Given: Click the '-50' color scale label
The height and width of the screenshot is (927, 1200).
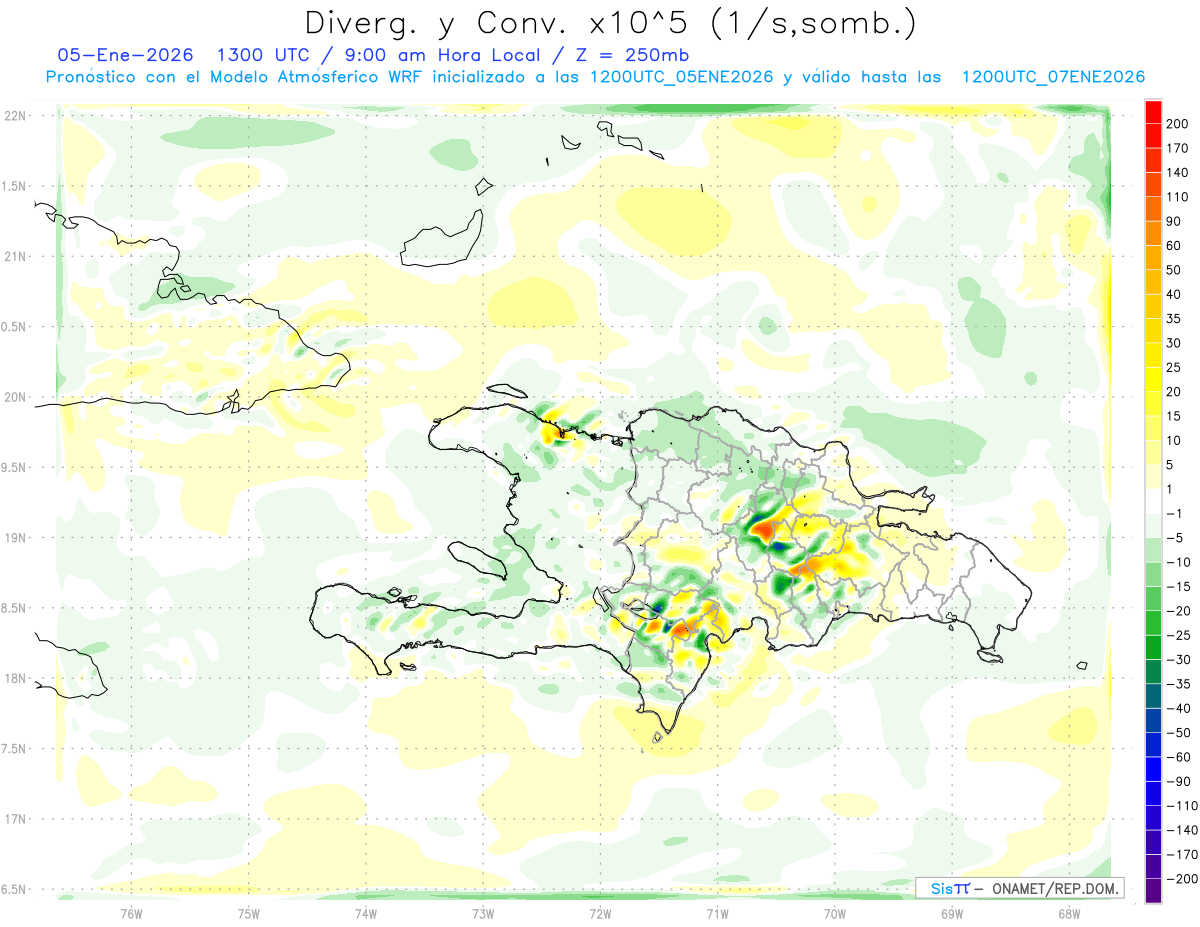Looking at the screenshot, I should 1179,733.
